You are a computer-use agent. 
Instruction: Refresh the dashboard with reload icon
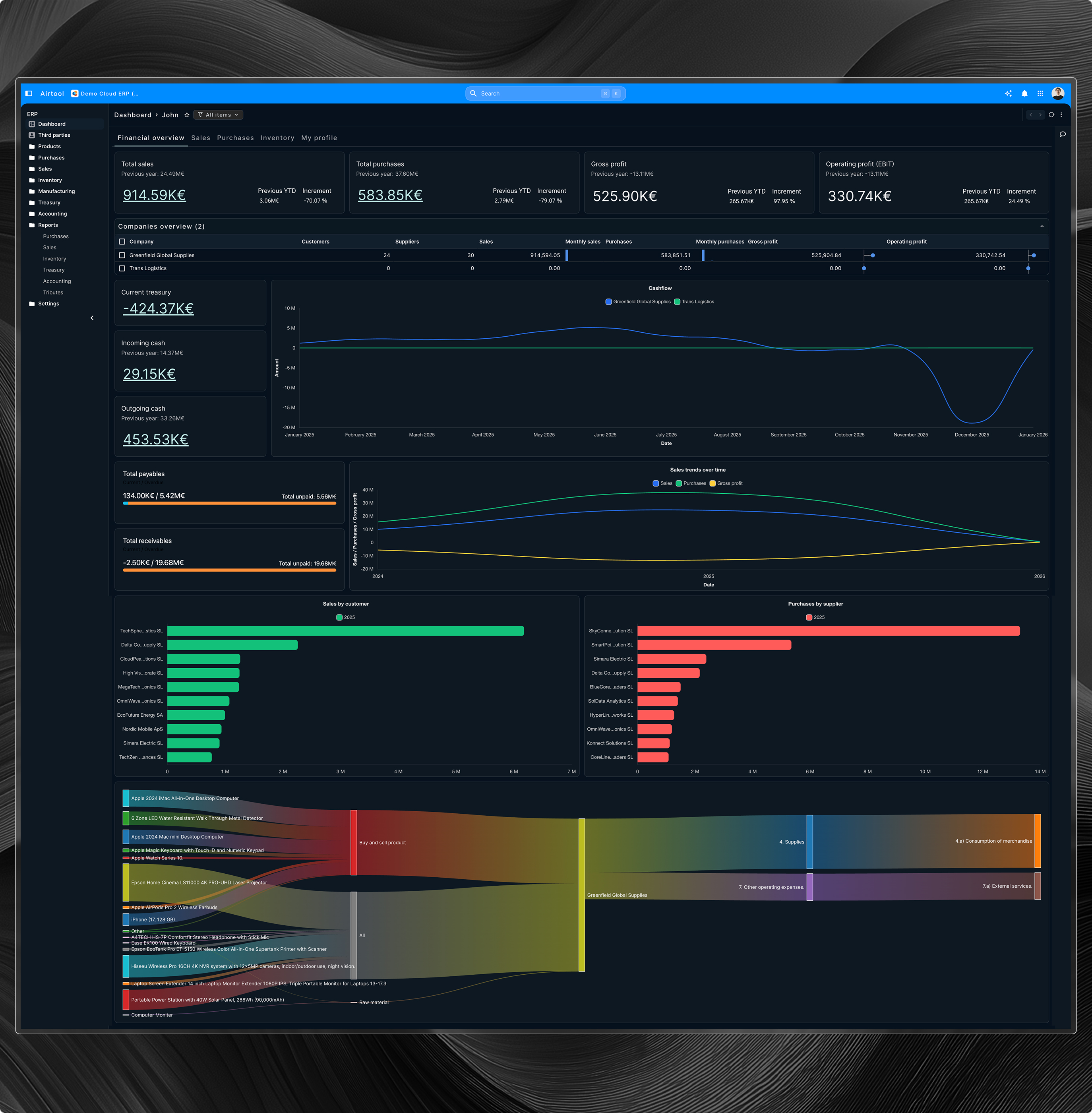[x=1051, y=115]
